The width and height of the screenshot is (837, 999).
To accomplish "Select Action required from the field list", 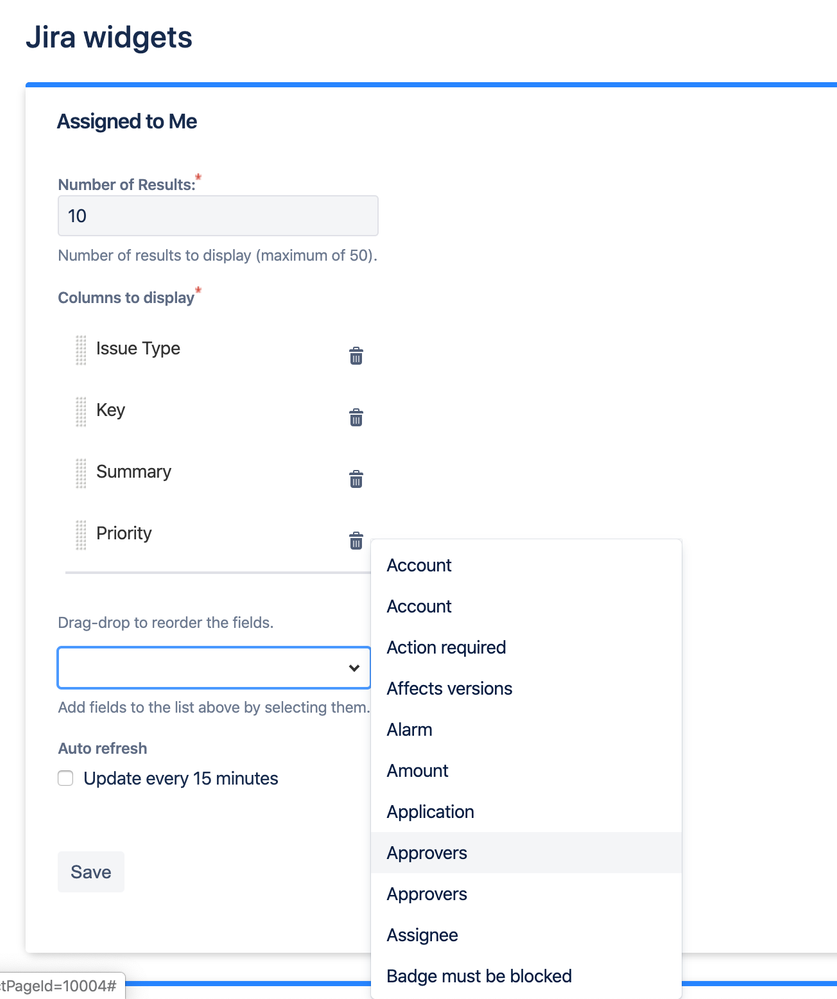I will [x=526, y=647].
